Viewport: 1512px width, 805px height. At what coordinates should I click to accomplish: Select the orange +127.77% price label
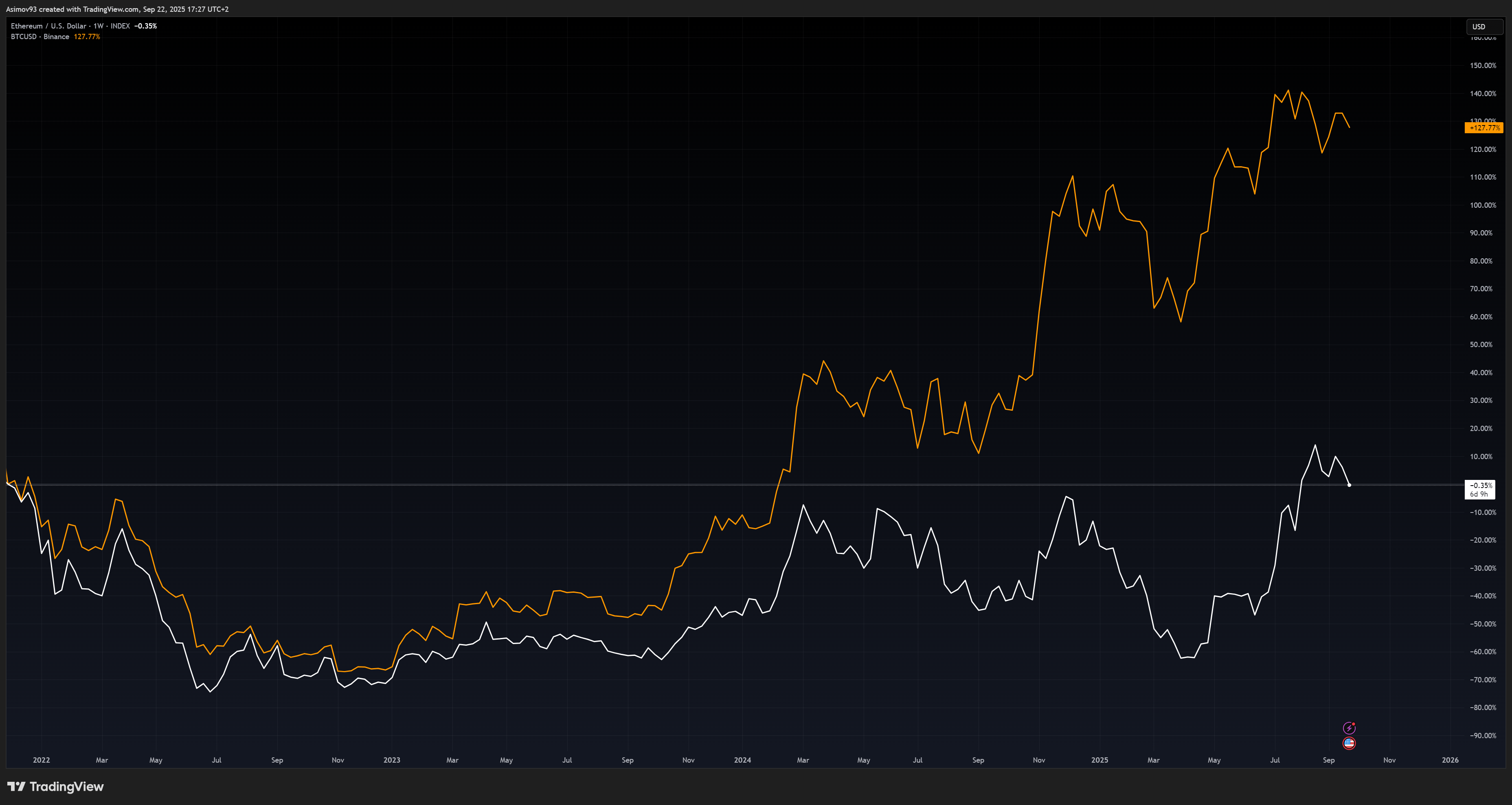coord(1484,128)
